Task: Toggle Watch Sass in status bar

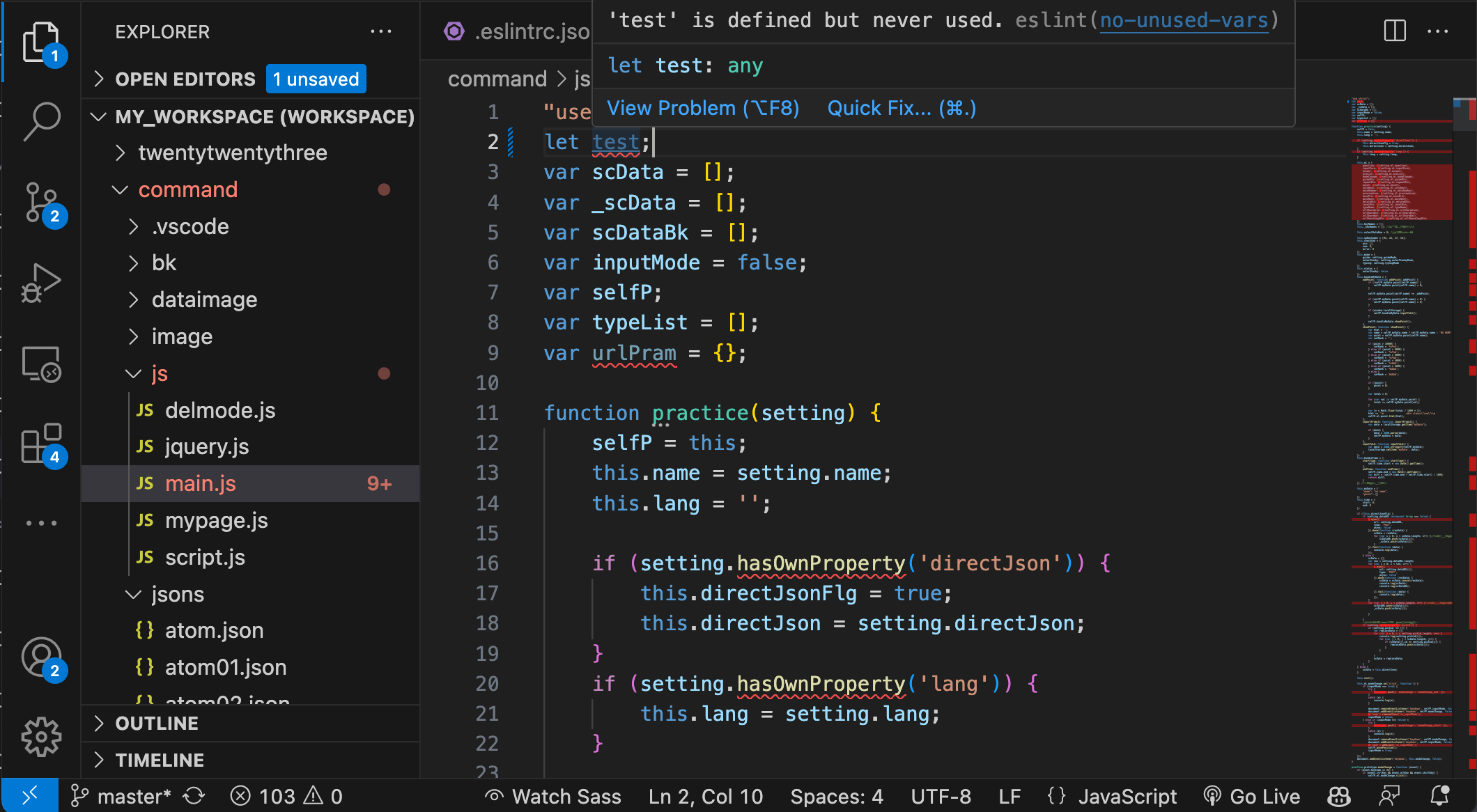Action: pos(553,796)
